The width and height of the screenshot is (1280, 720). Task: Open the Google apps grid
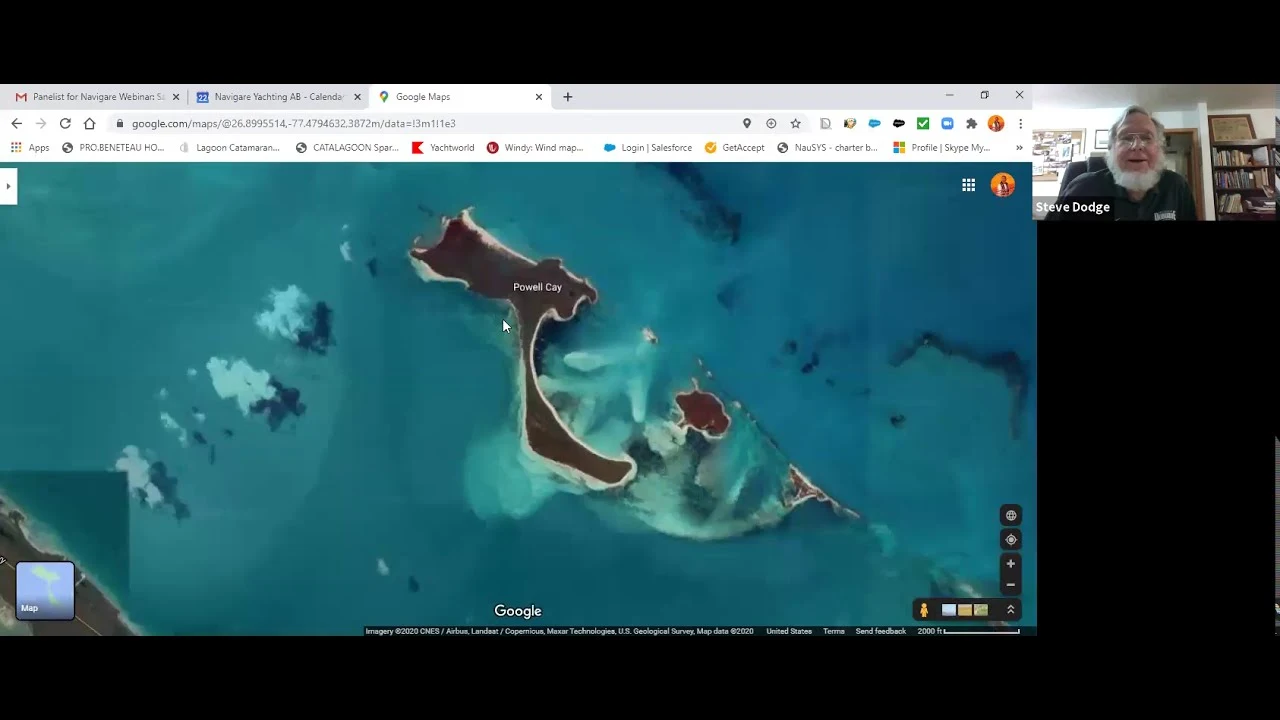968,185
